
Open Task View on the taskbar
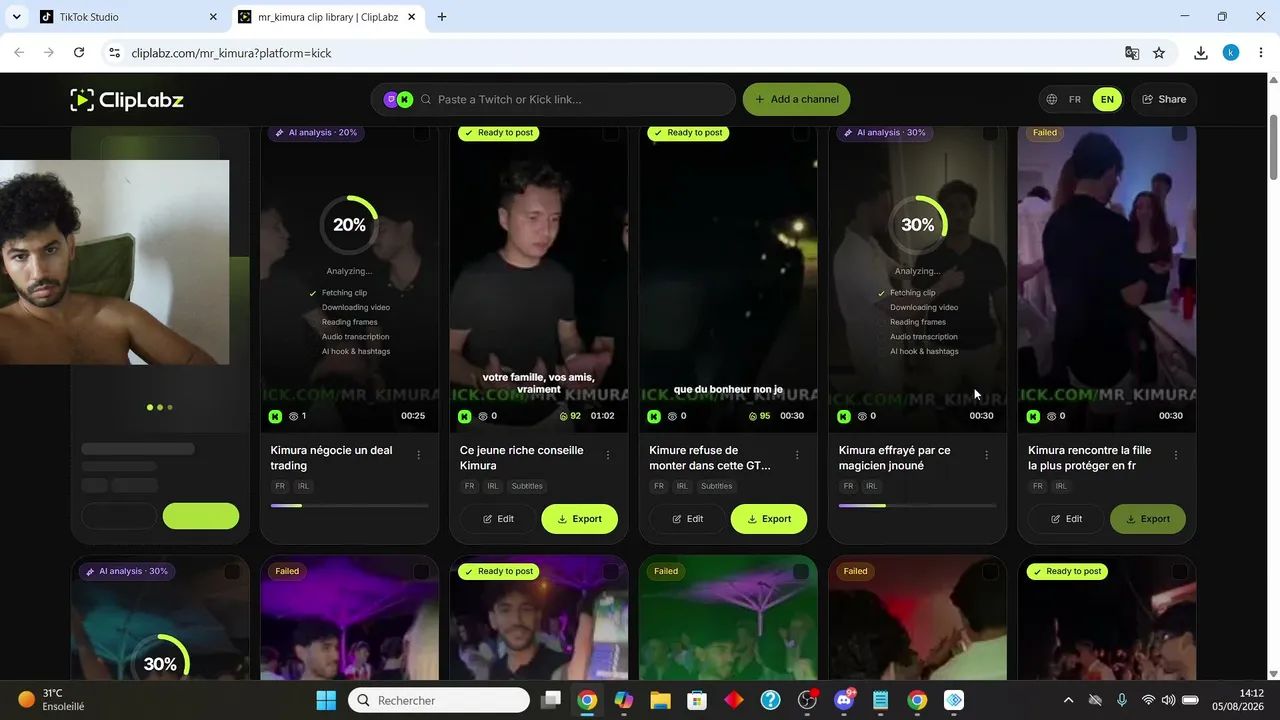click(550, 700)
